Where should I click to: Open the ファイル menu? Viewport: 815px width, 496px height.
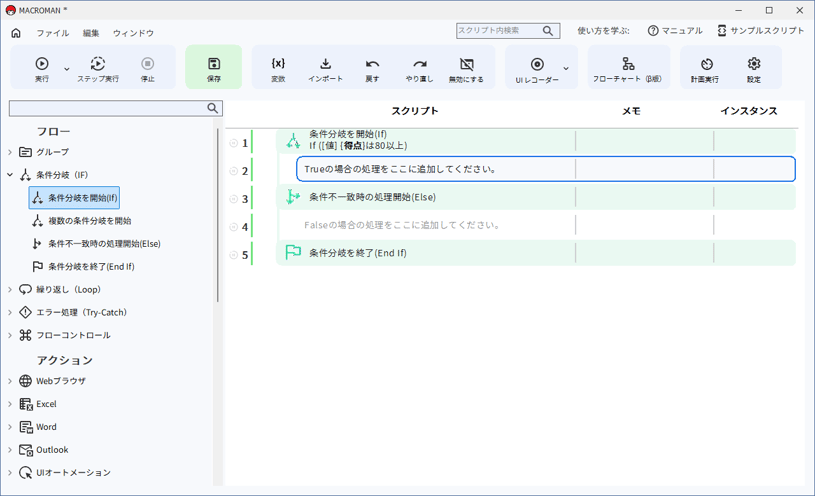click(52, 33)
